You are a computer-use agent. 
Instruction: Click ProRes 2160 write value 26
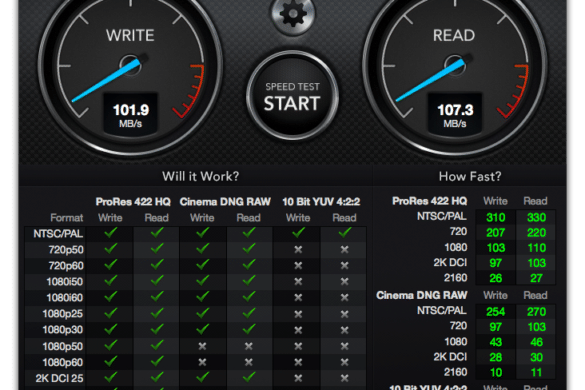[x=495, y=278]
